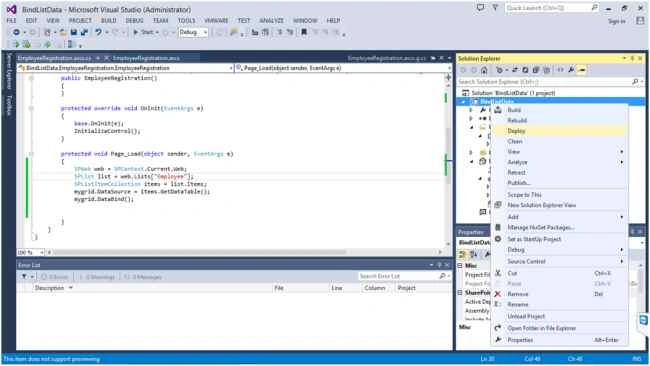Image resolution: width=650 pixels, height=366 pixels.
Task: Collapse the Misc category in Properties
Action: coord(460,265)
